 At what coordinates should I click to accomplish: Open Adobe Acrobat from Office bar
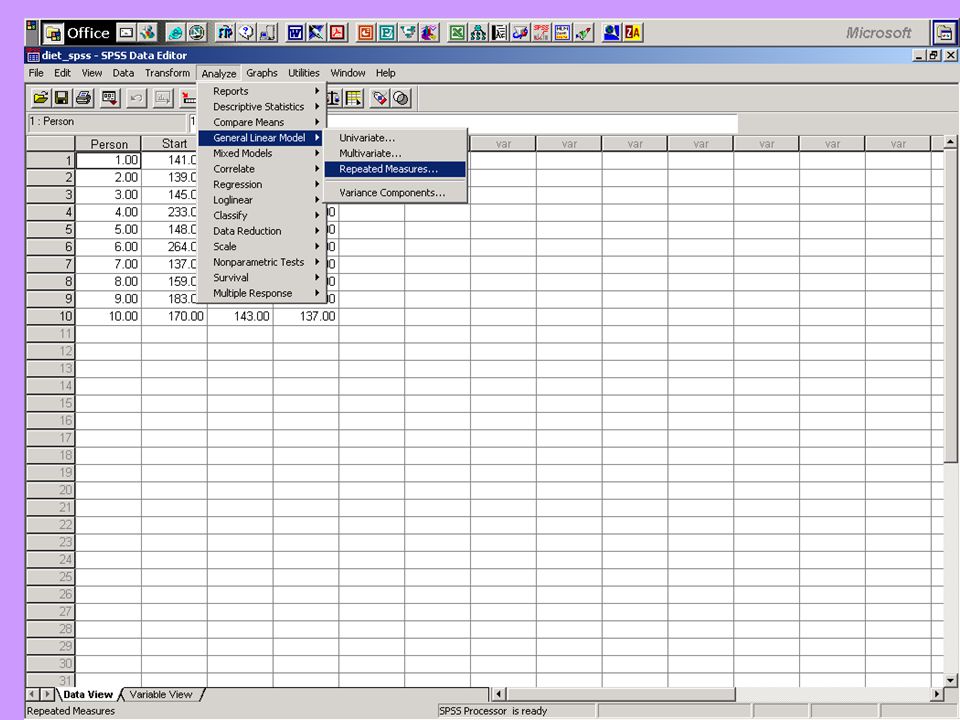tap(337, 32)
